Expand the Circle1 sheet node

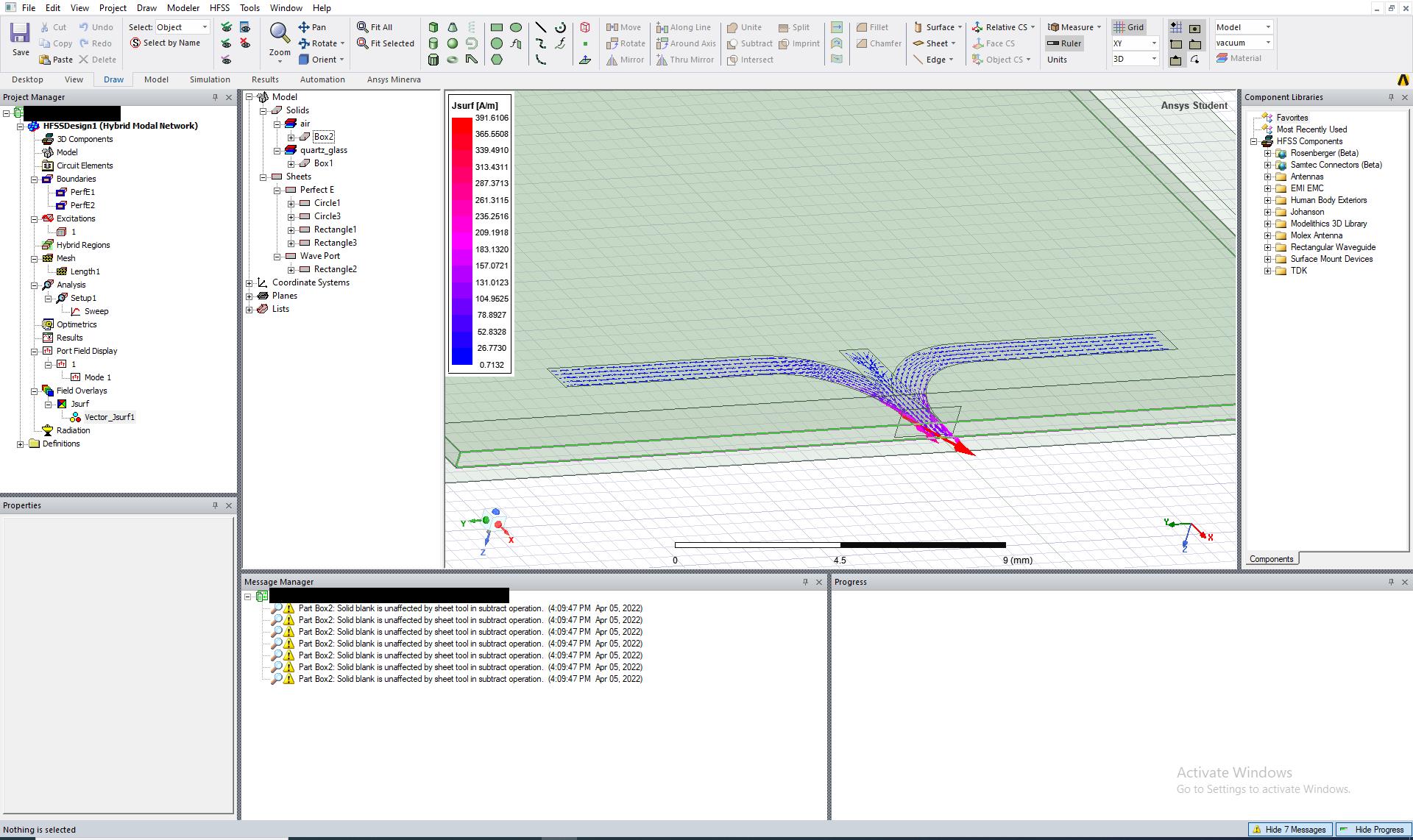[x=291, y=203]
